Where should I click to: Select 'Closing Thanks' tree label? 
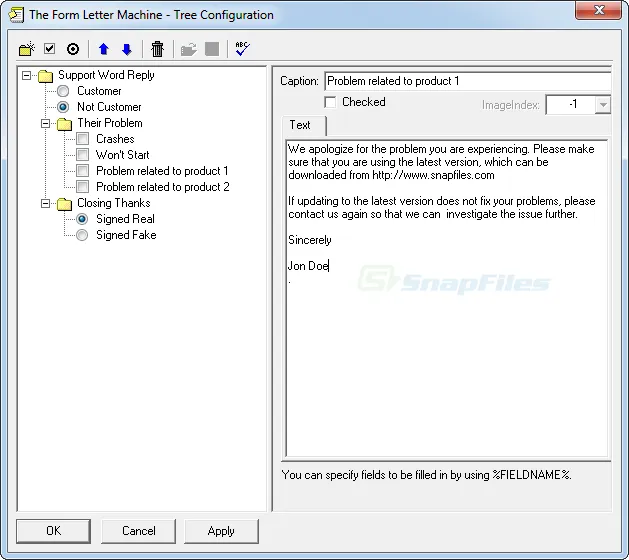click(114, 203)
